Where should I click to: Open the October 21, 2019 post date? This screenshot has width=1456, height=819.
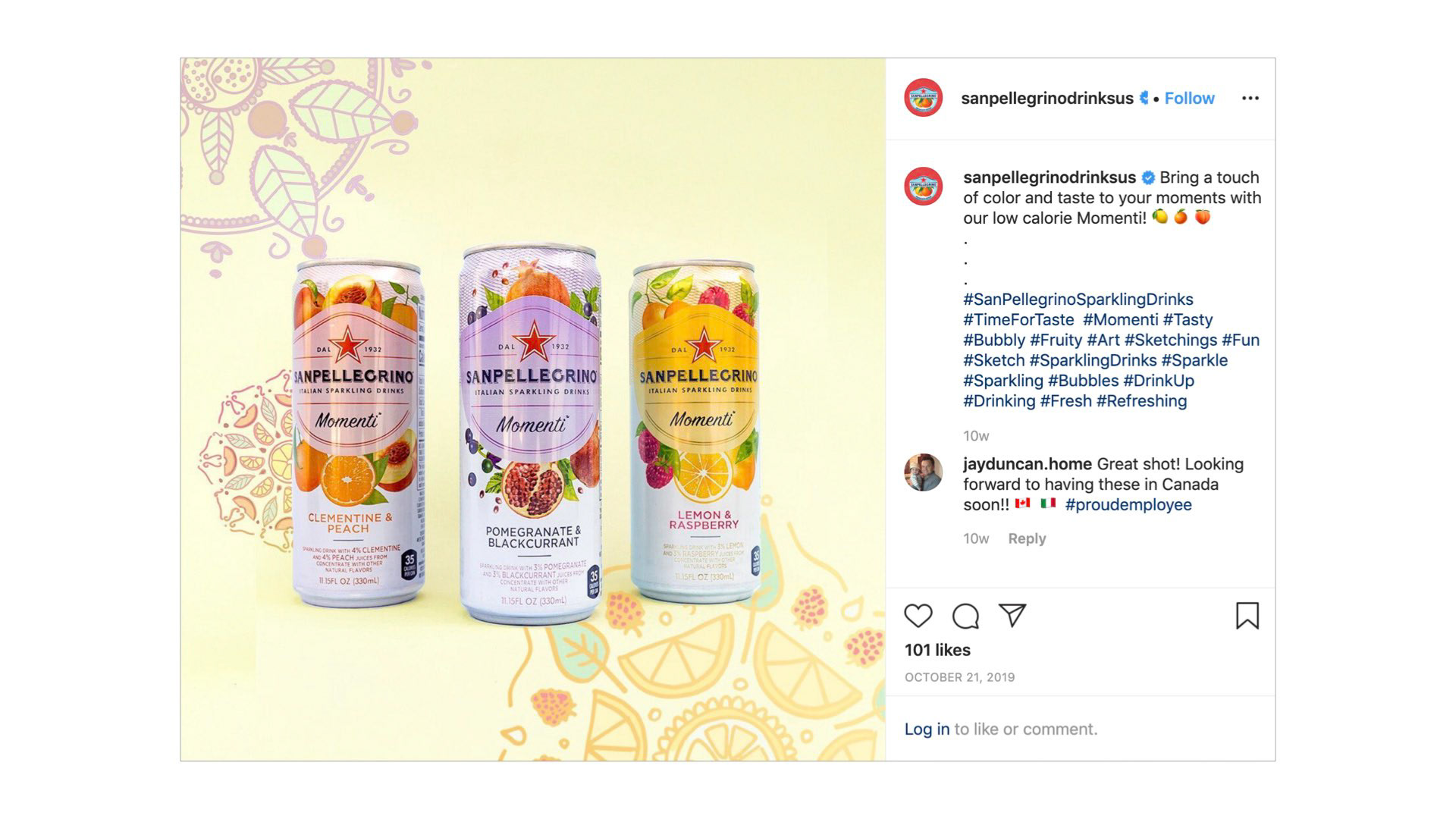(959, 677)
